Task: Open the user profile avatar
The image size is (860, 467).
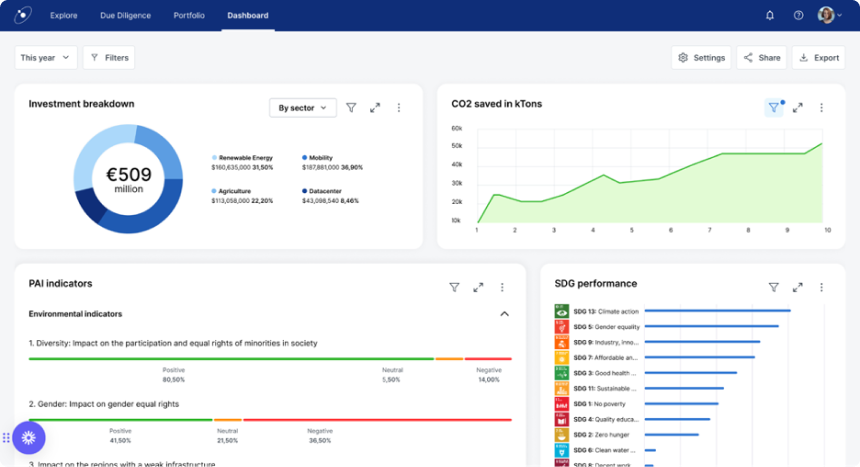Action: tap(826, 15)
